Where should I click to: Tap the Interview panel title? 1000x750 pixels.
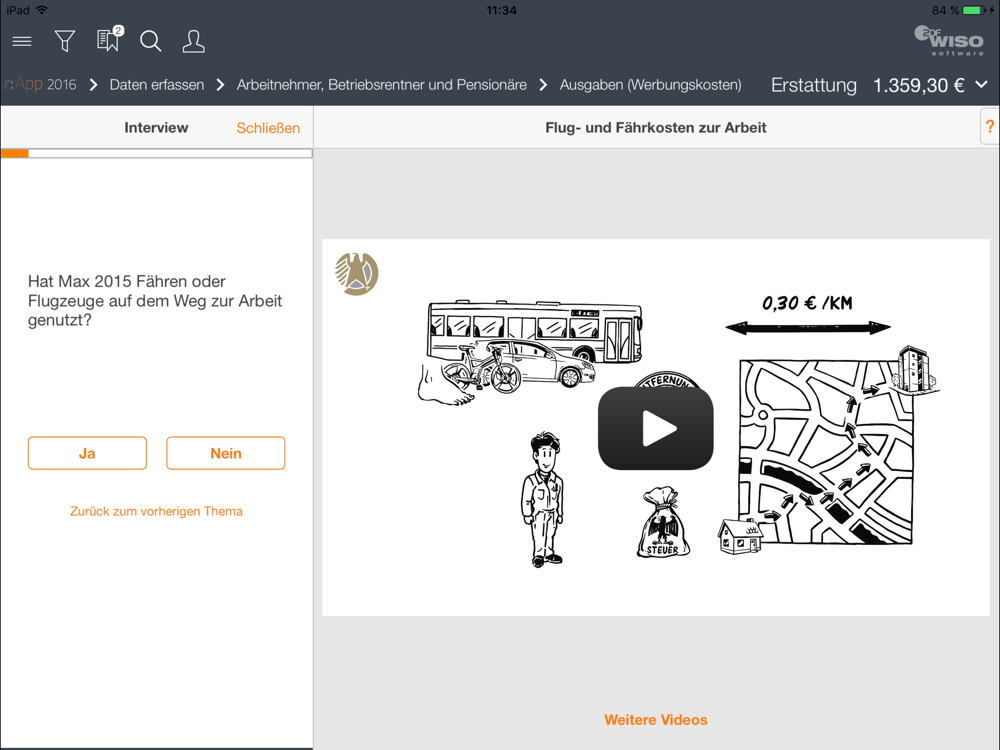click(156, 128)
